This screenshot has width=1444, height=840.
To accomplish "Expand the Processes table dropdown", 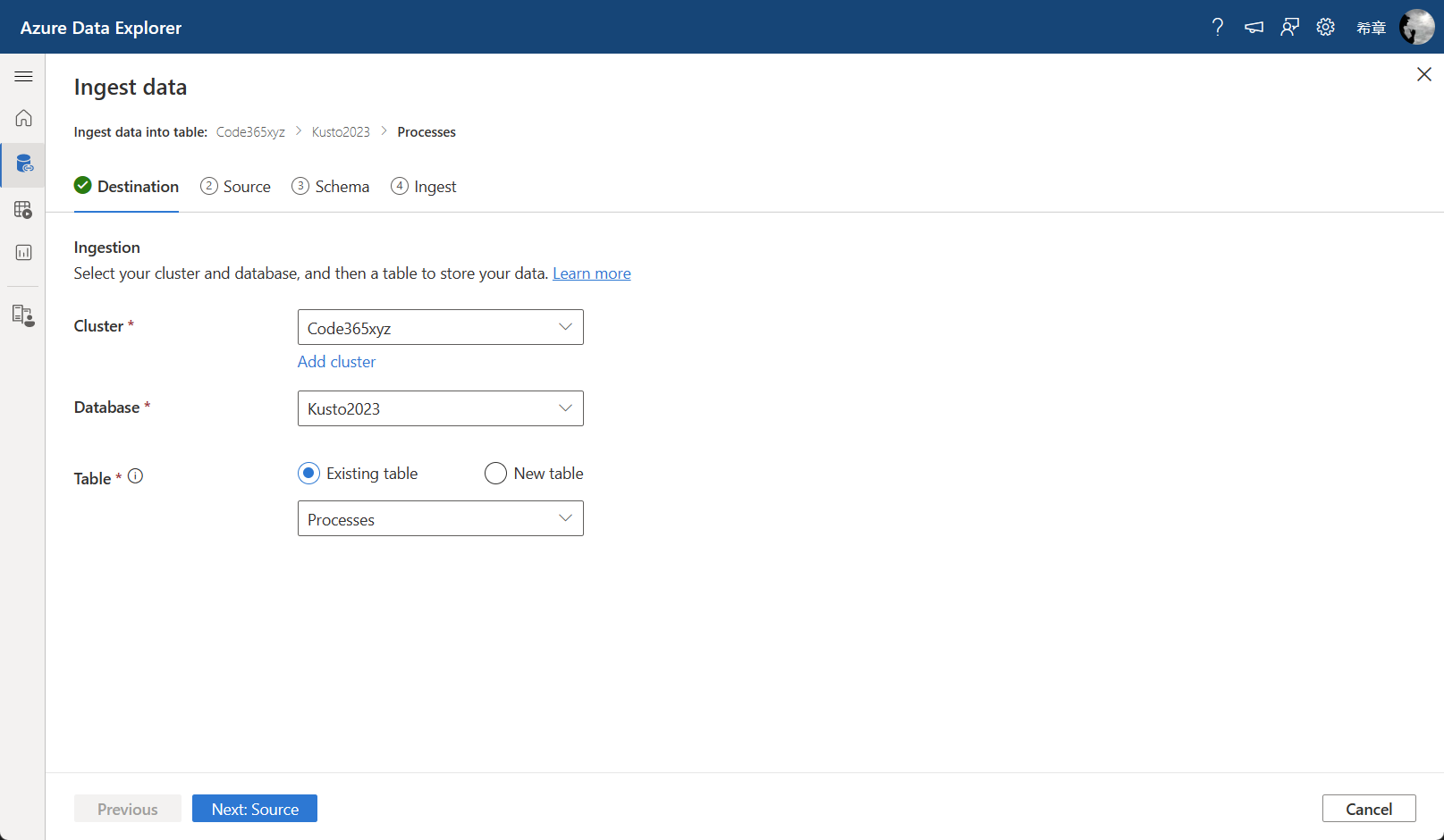I will tap(441, 518).
